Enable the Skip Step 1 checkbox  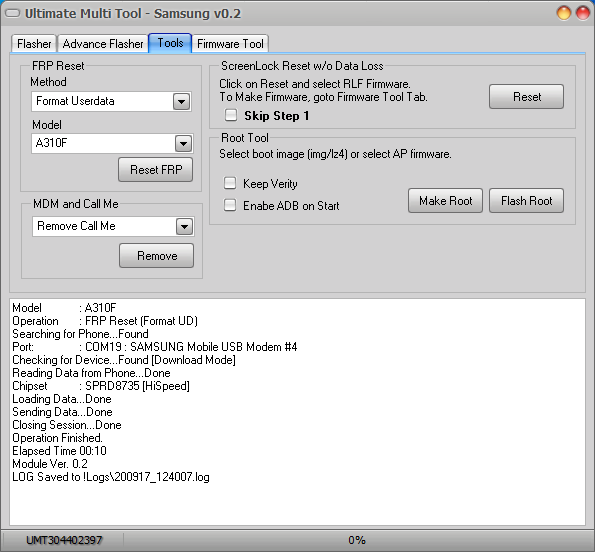click(231, 115)
